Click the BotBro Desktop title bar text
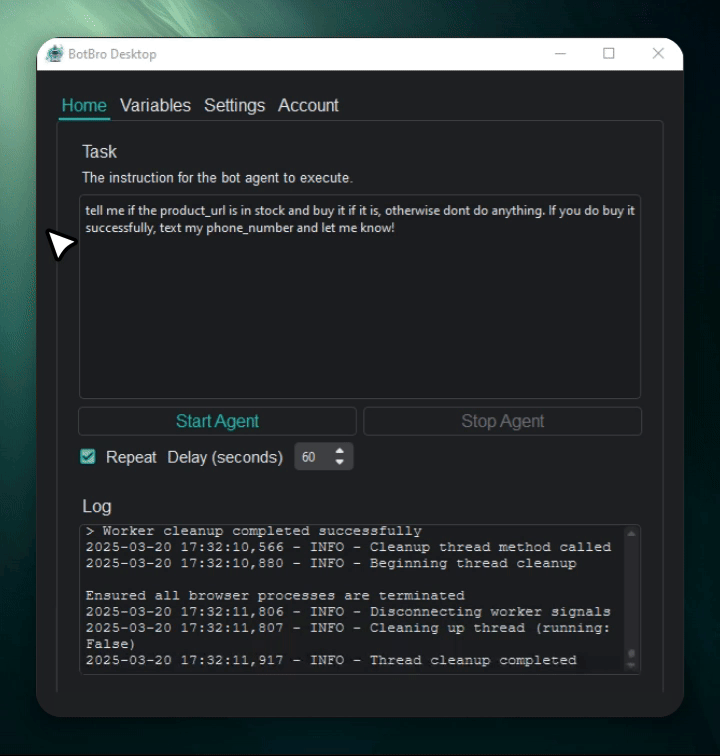The width and height of the screenshot is (720, 756). point(112,54)
